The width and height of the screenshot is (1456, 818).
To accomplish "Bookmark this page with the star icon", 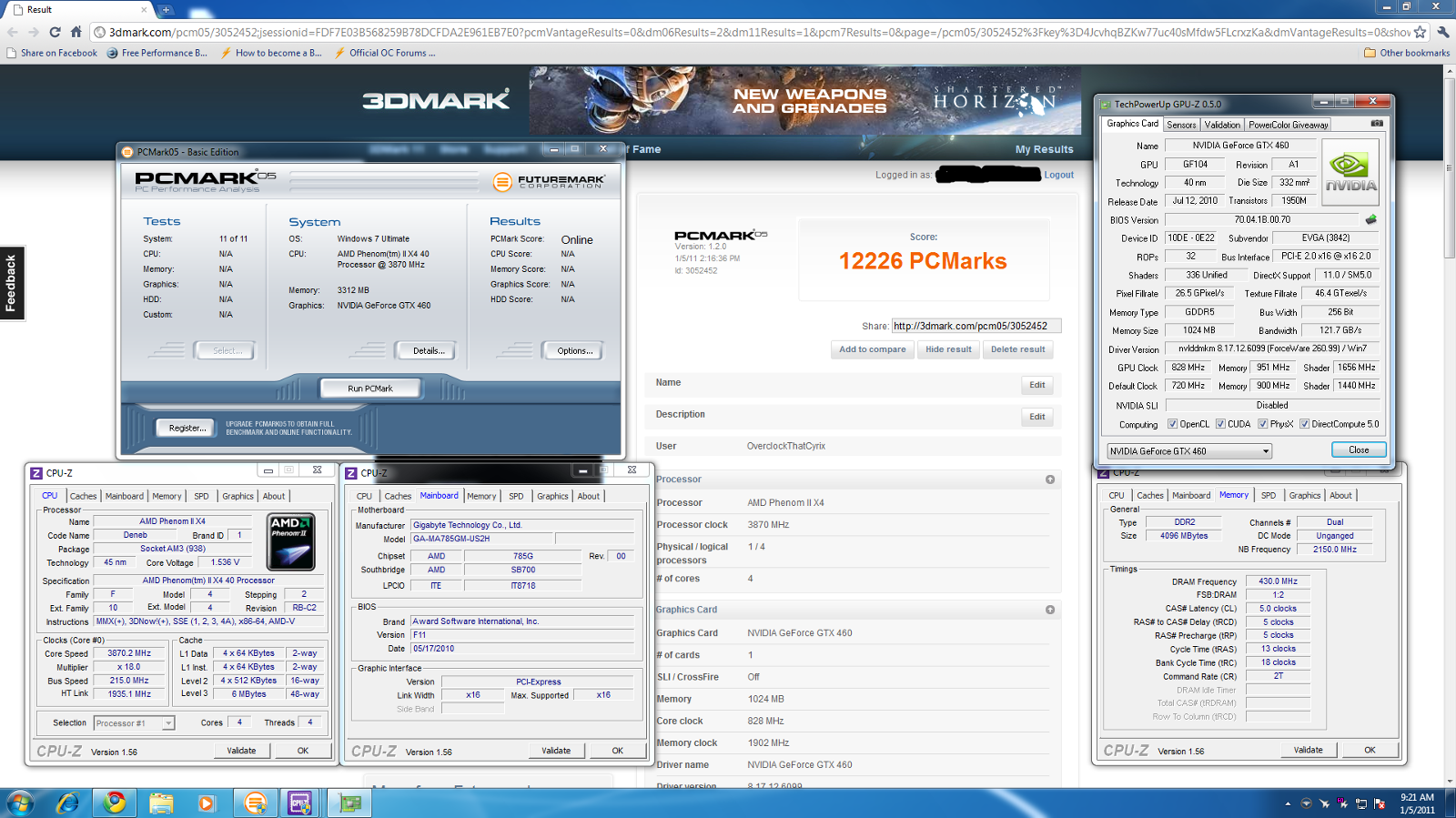I will [x=1420, y=32].
